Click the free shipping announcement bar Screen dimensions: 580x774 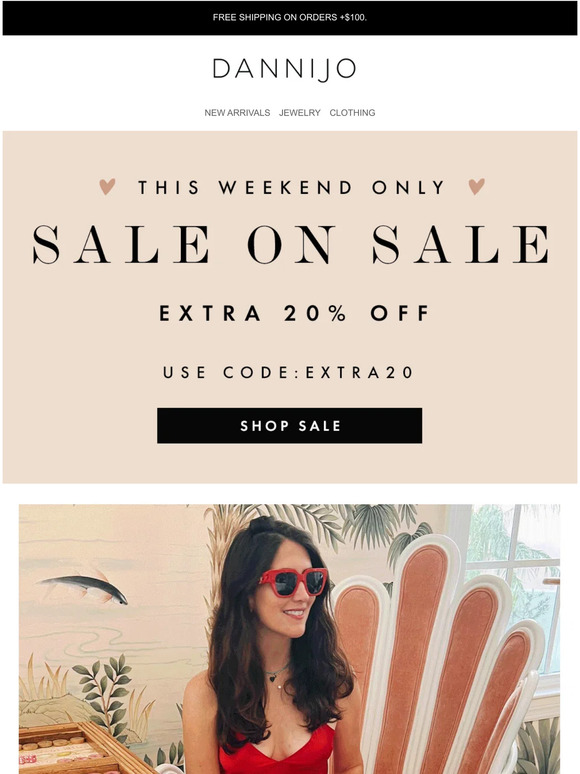coord(290,17)
